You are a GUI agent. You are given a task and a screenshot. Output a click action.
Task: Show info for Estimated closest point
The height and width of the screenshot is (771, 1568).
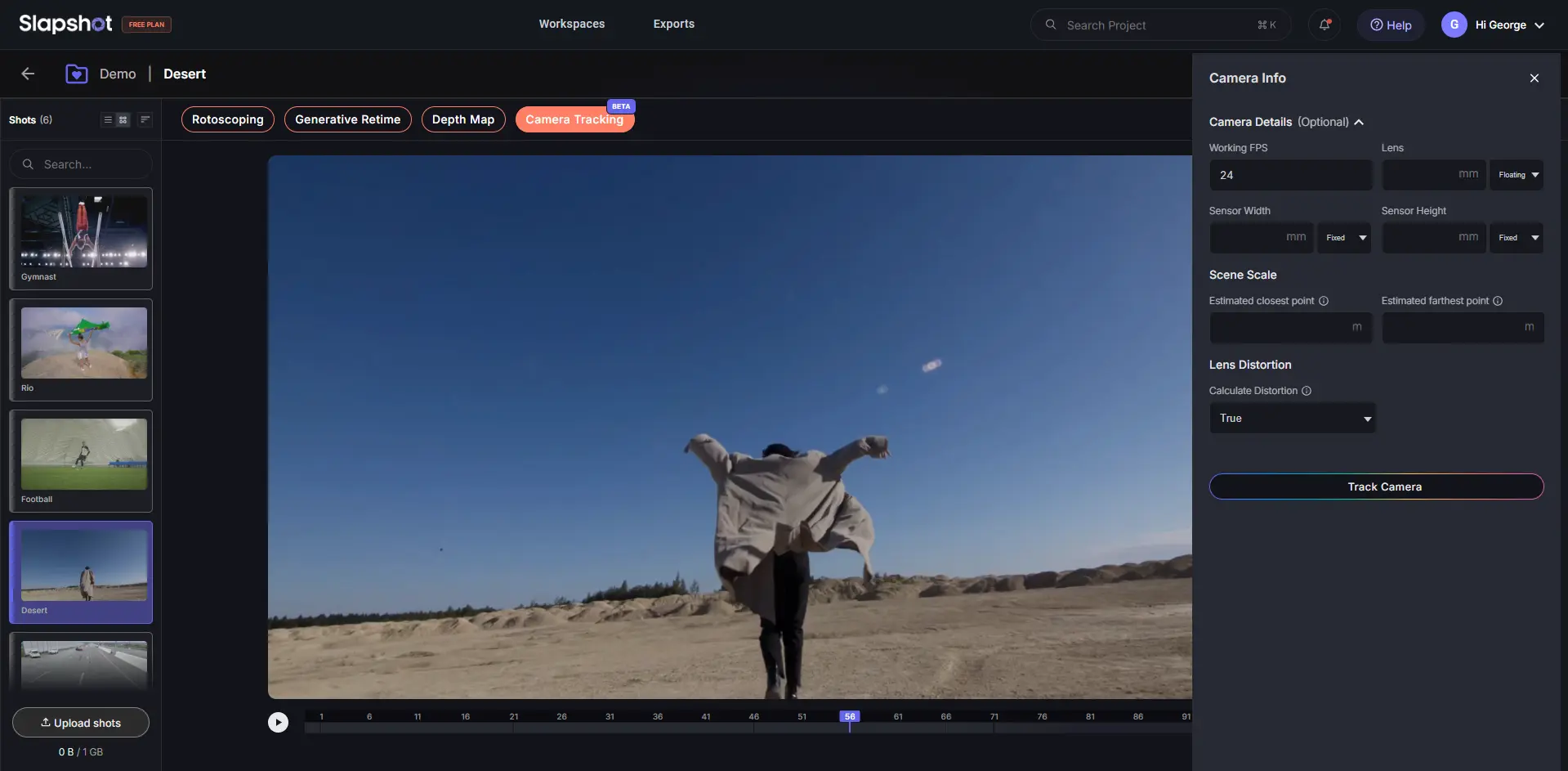click(x=1324, y=301)
